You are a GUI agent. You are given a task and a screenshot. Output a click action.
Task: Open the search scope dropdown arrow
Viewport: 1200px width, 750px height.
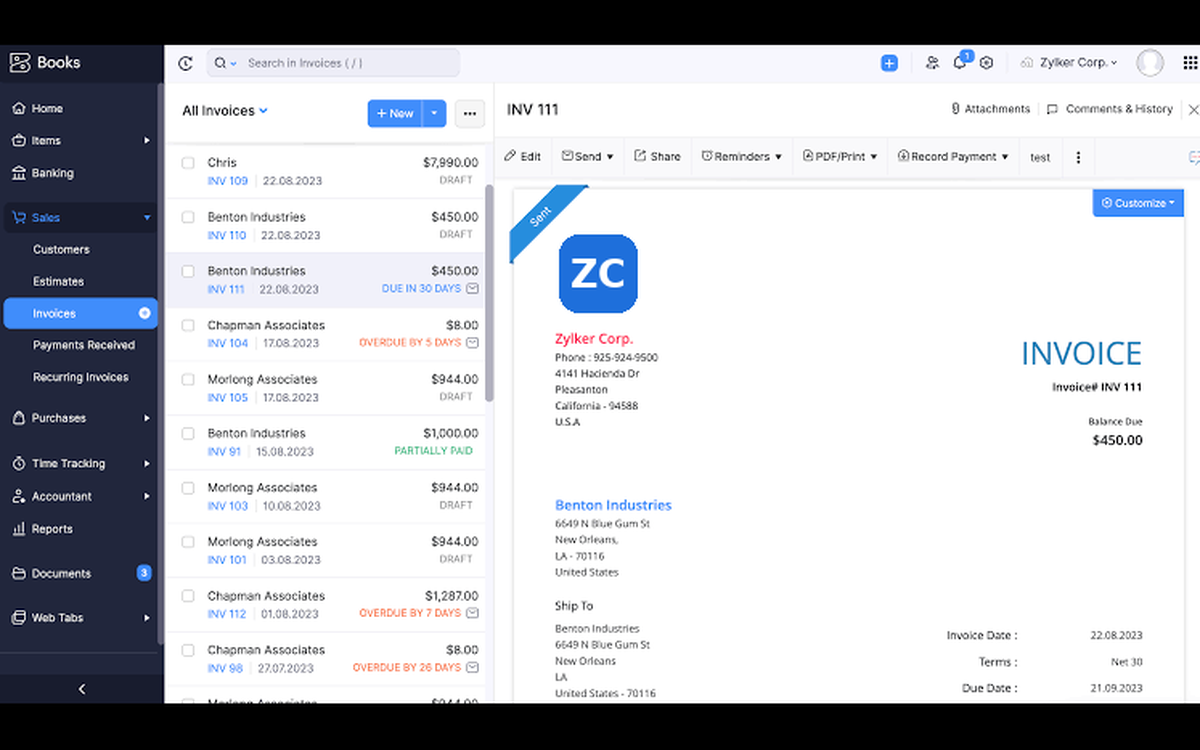click(x=234, y=63)
